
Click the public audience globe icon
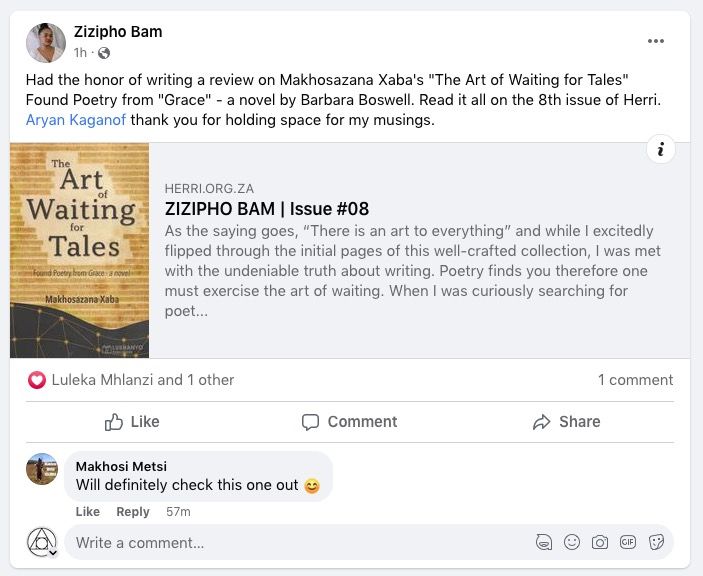[104, 53]
